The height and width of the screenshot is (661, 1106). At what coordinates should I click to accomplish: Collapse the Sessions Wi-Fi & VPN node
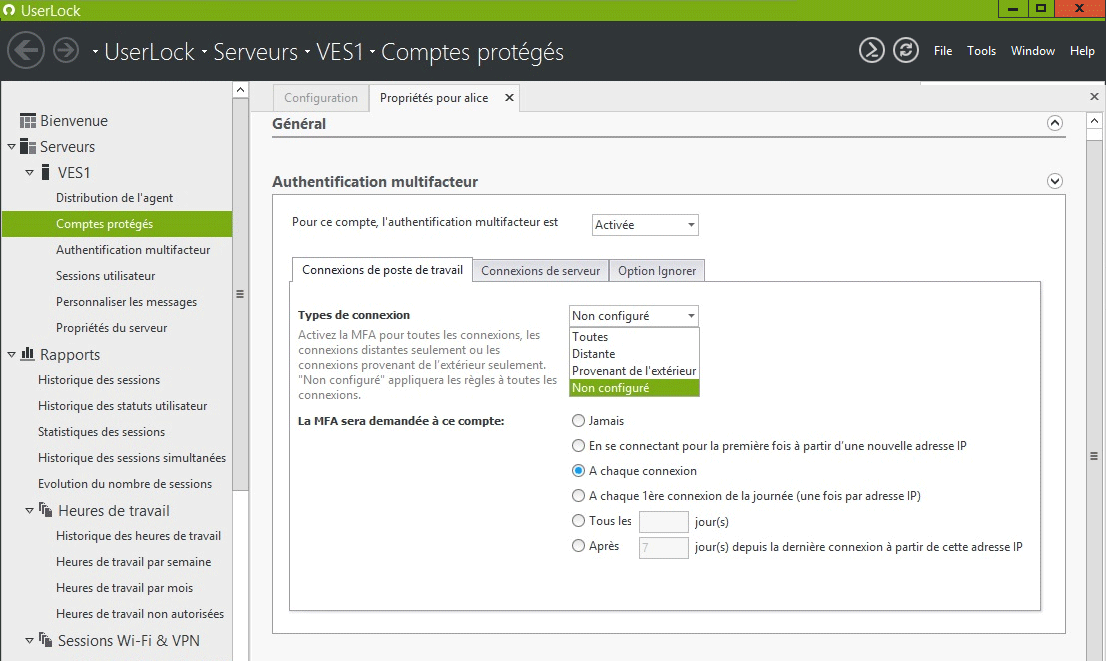click(30, 641)
